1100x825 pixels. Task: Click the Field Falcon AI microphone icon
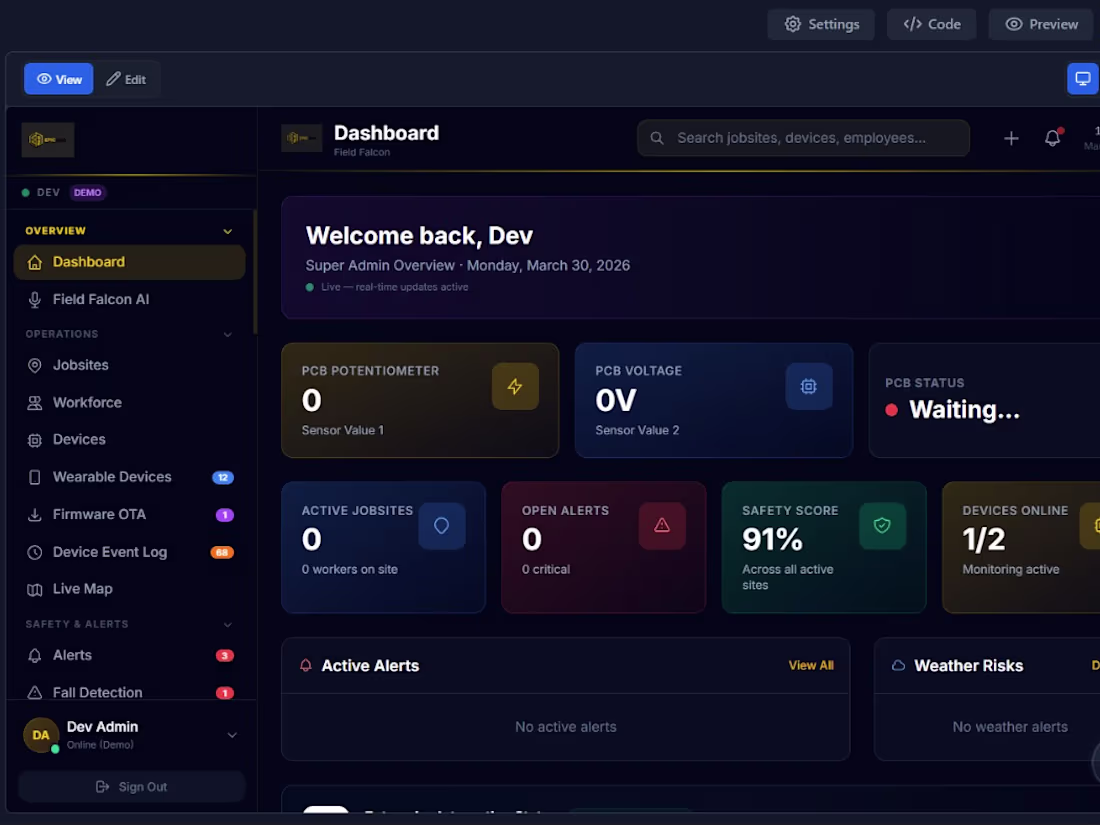34,300
